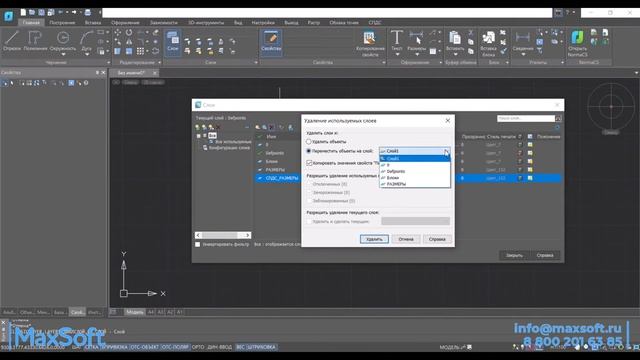Open the Оформление ribbon tab
Screen dimensions: 640x360
125,23
